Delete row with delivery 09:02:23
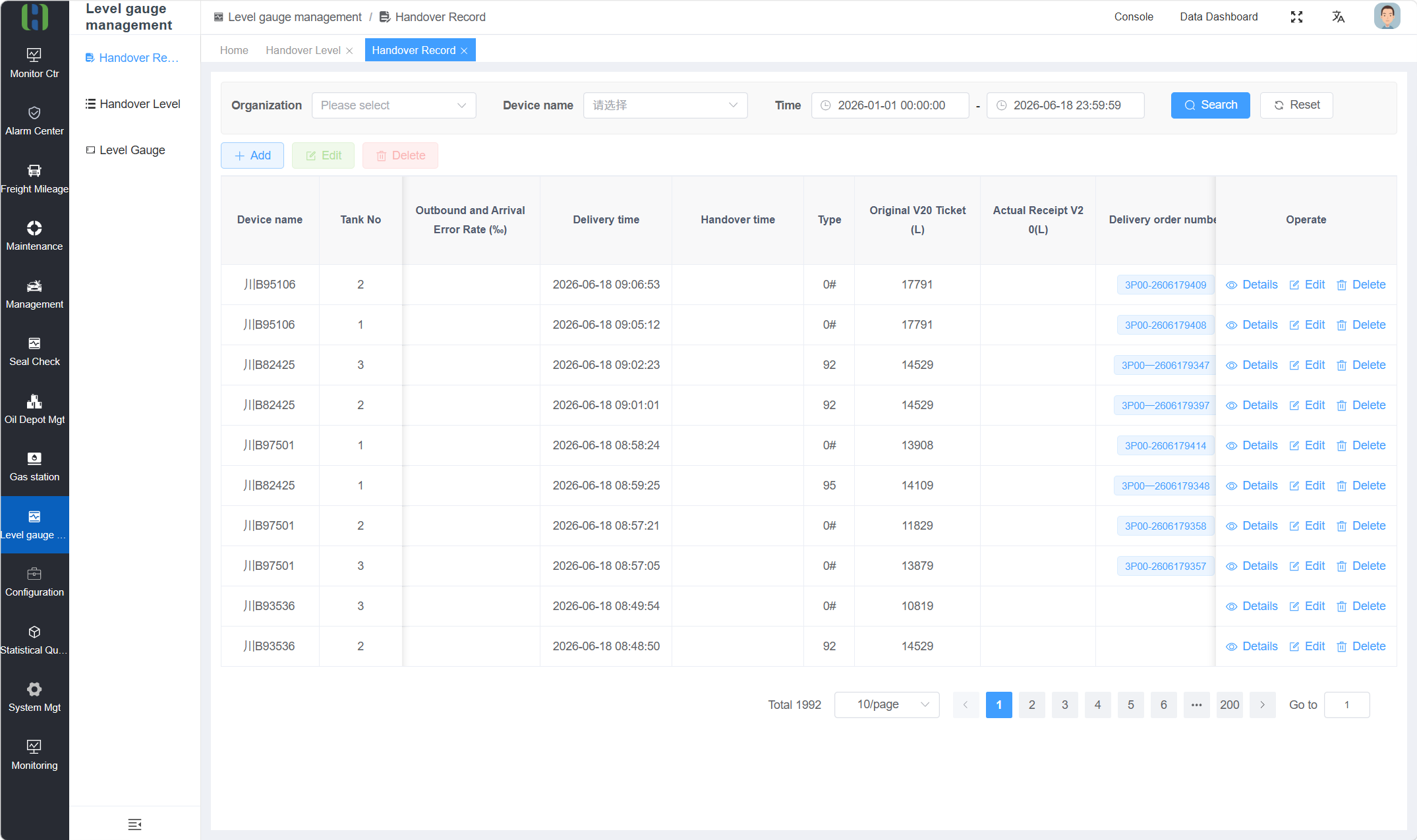Screen dimensions: 1417x840 point(1360,365)
